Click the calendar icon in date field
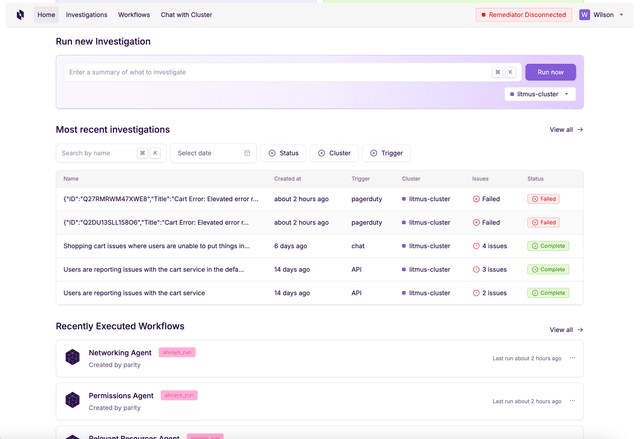Viewport: 640px width, 439px height. 247,153
